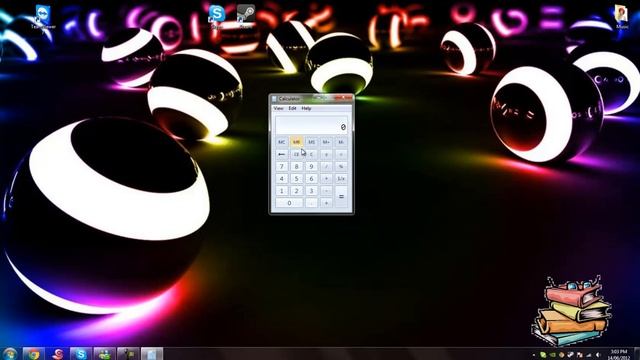Click digit 7 on the calculator
Screen dimensions: 640x360
pyautogui.click(x=282, y=167)
